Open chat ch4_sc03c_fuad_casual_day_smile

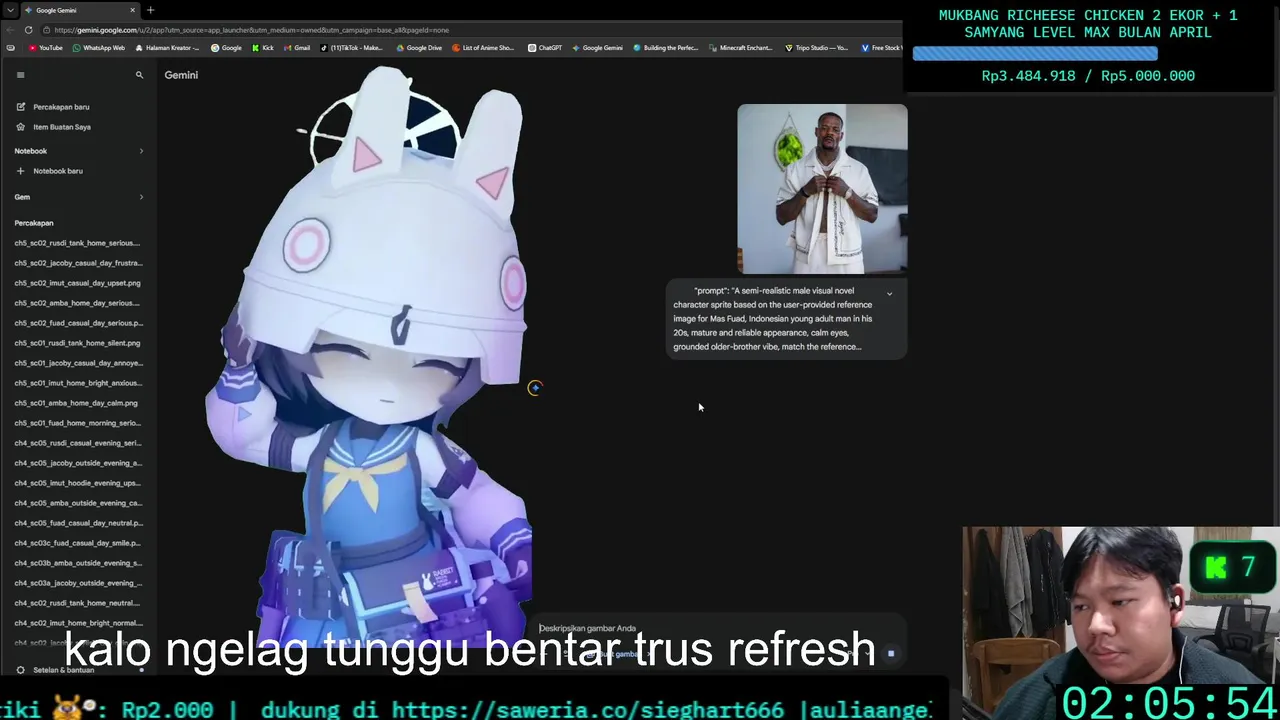pos(77,543)
